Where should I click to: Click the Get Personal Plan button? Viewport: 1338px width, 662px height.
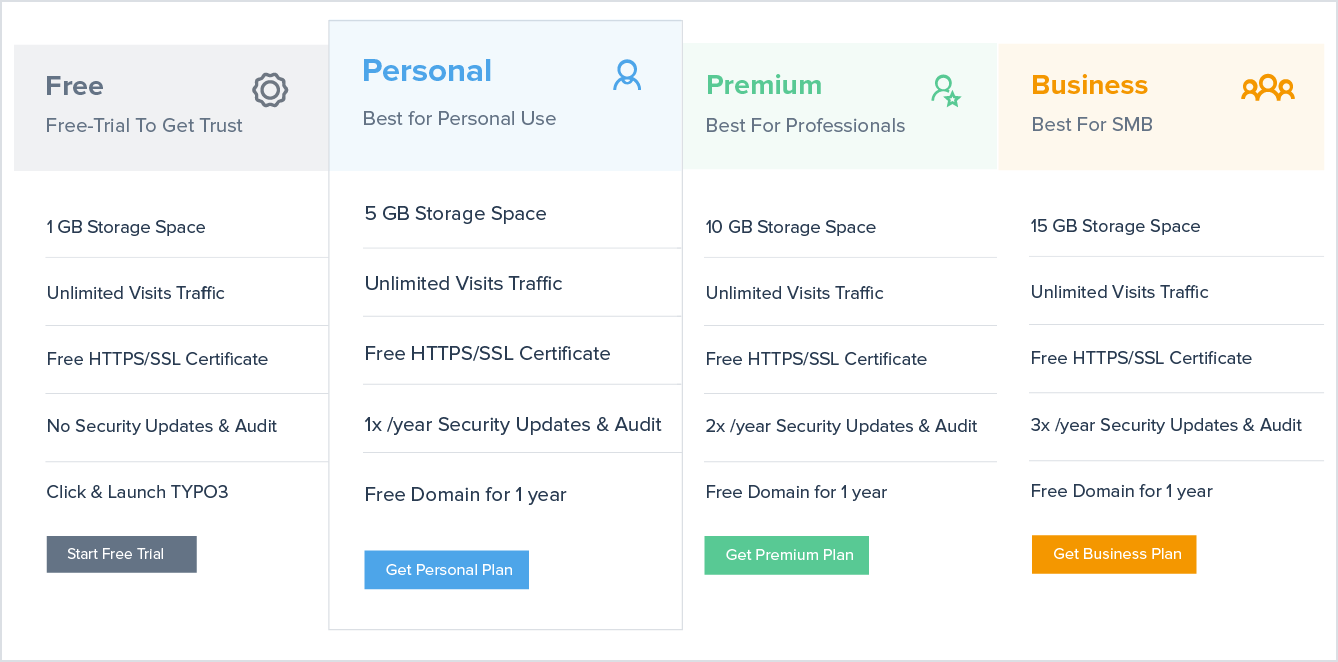pyautogui.click(x=446, y=569)
